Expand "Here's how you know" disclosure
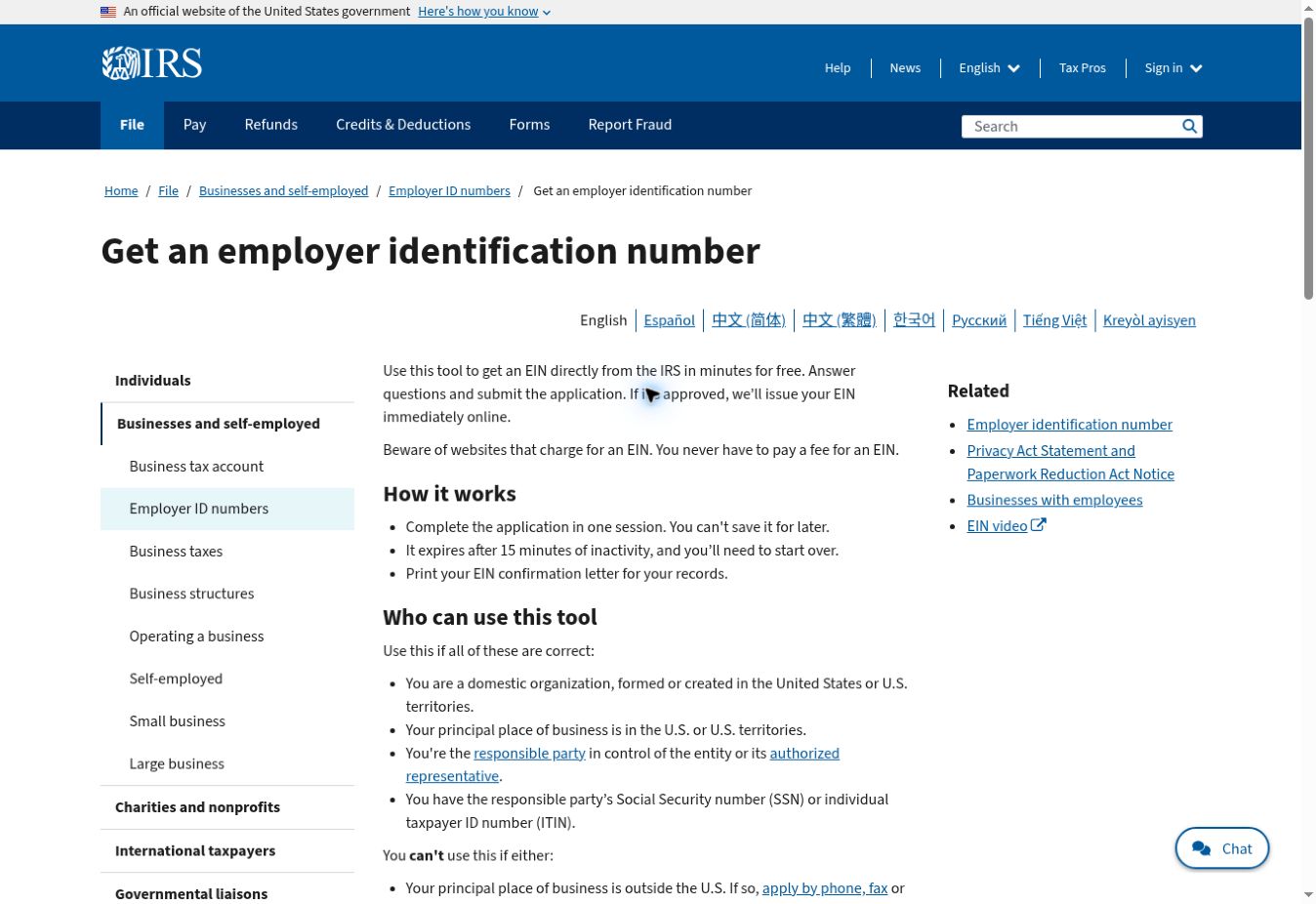 pyautogui.click(x=484, y=12)
